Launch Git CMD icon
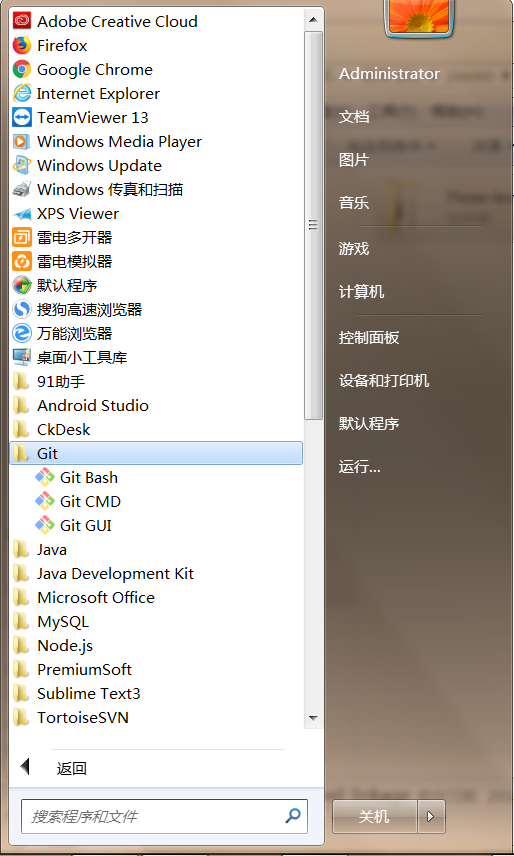The width and height of the screenshot is (514, 856). (x=45, y=502)
